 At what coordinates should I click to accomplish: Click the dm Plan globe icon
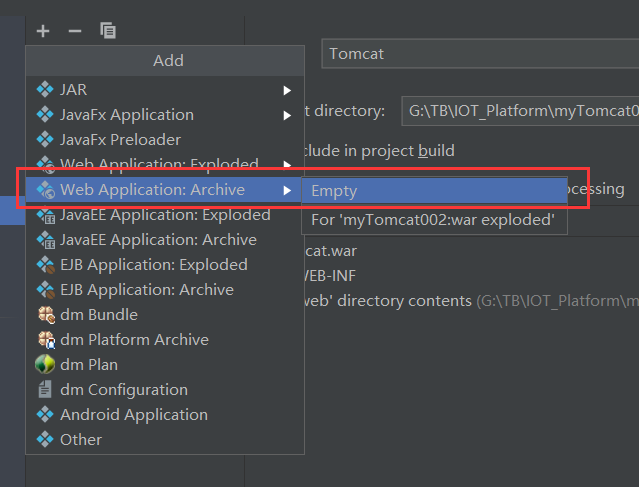44,365
